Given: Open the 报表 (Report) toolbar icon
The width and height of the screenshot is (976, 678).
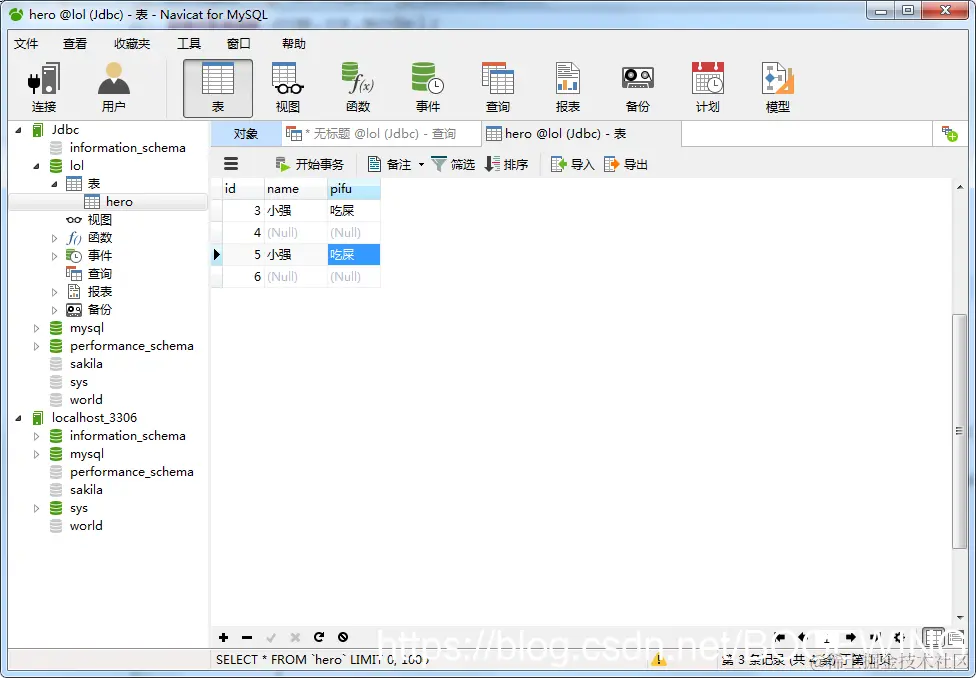Looking at the screenshot, I should click(568, 88).
